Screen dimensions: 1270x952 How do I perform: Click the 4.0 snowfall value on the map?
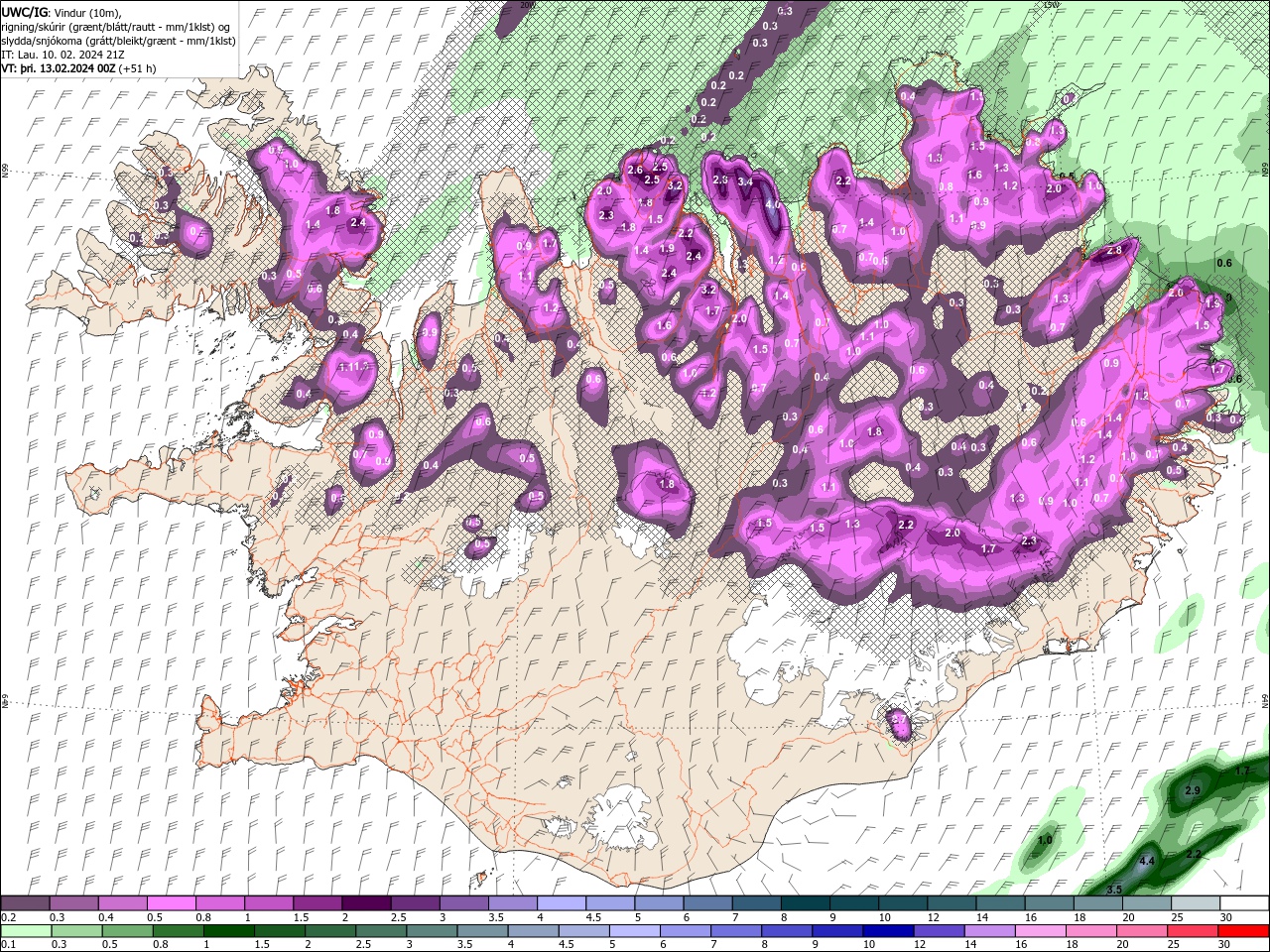[774, 204]
